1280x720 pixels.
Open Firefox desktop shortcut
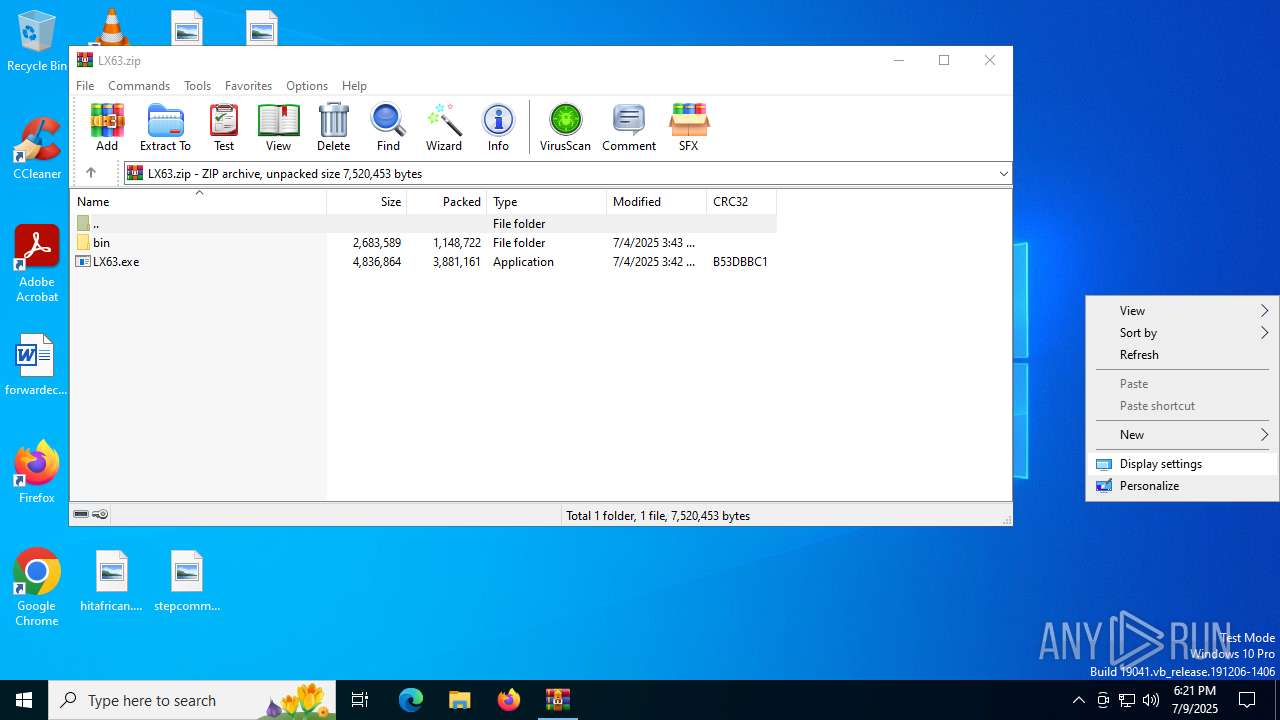click(36, 471)
